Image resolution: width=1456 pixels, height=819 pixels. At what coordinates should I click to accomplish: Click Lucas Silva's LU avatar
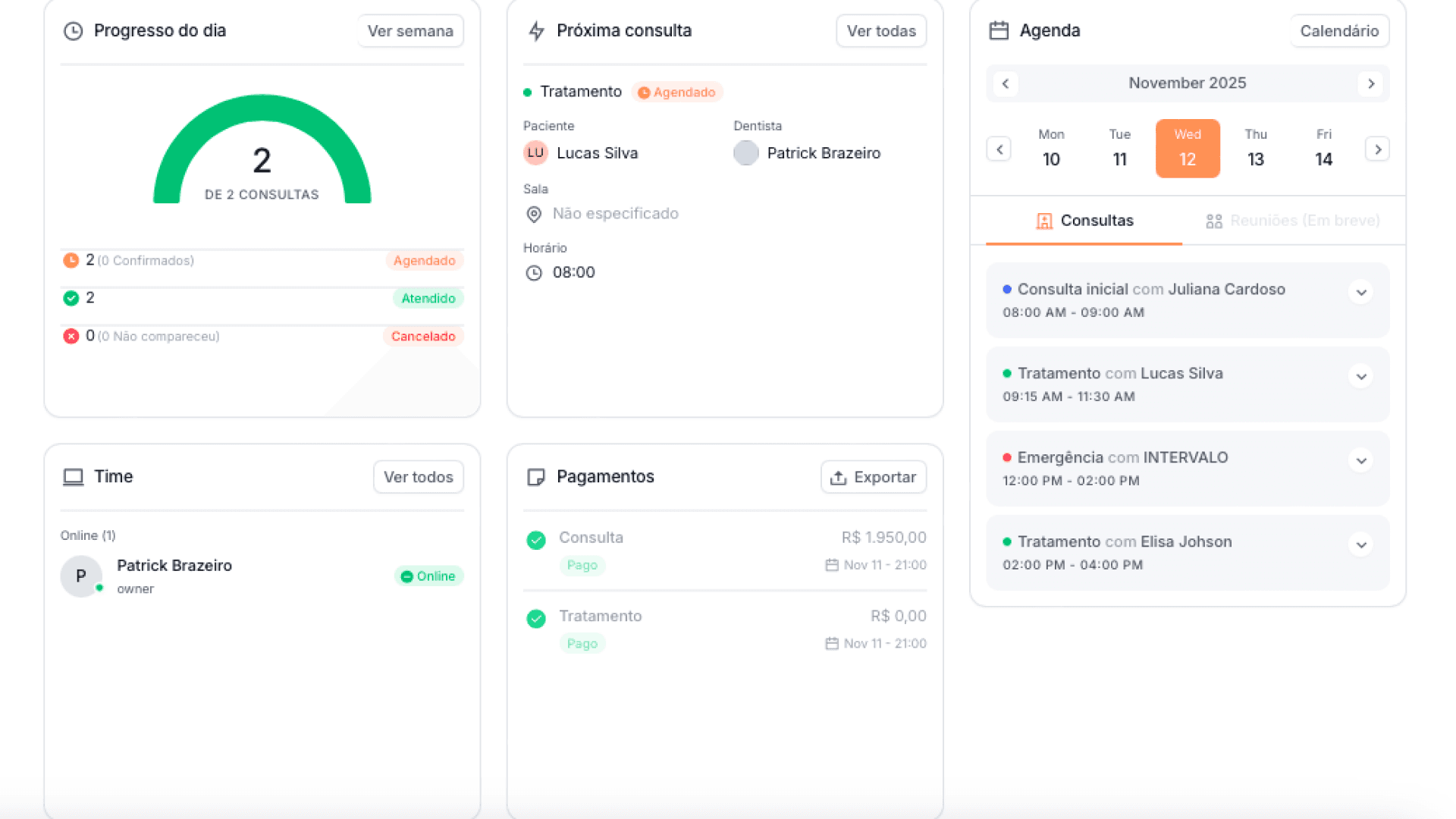tap(535, 153)
